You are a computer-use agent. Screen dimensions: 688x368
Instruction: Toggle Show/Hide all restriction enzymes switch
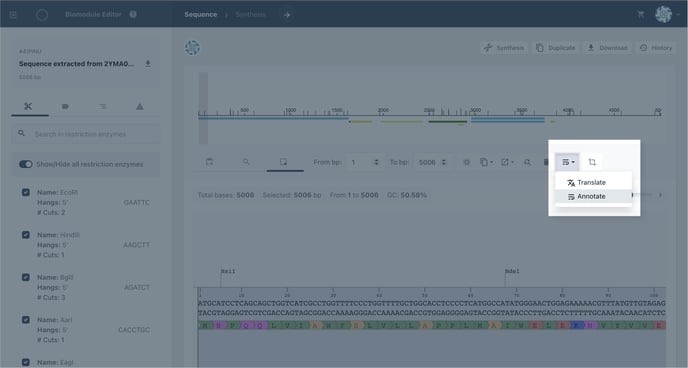pos(26,164)
